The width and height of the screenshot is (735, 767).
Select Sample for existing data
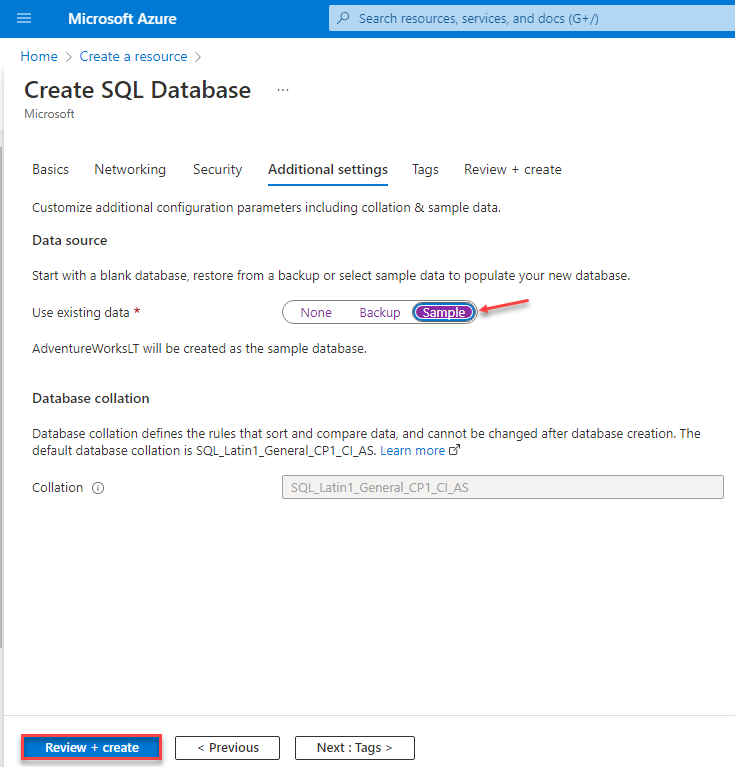coord(444,312)
